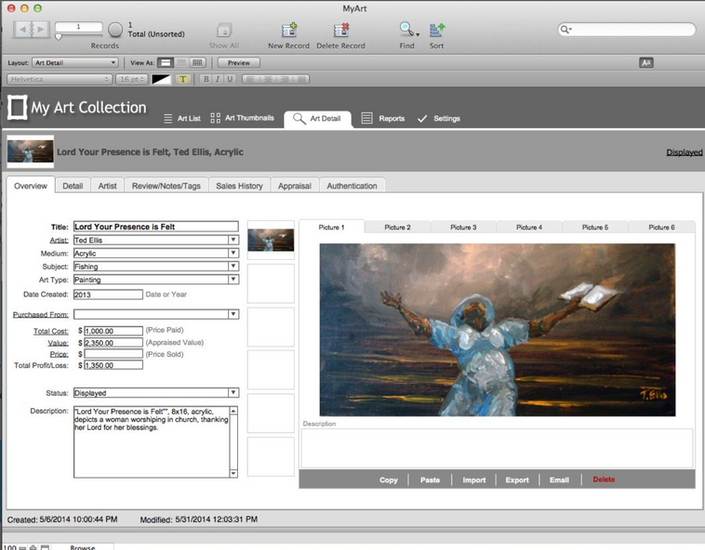Select the Overview tab

point(31,186)
